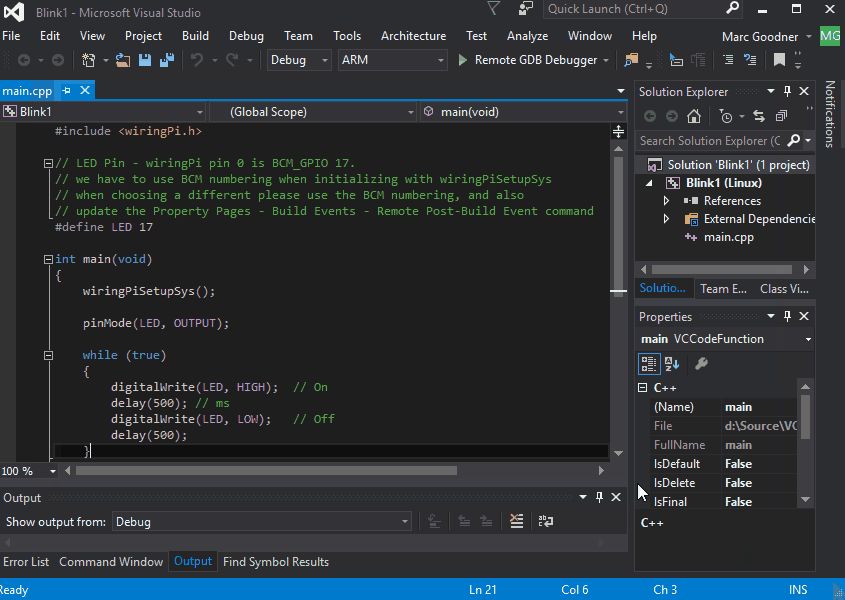The height and width of the screenshot is (600, 845).
Task: Save the current file with Save icon
Action: click(x=145, y=60)
